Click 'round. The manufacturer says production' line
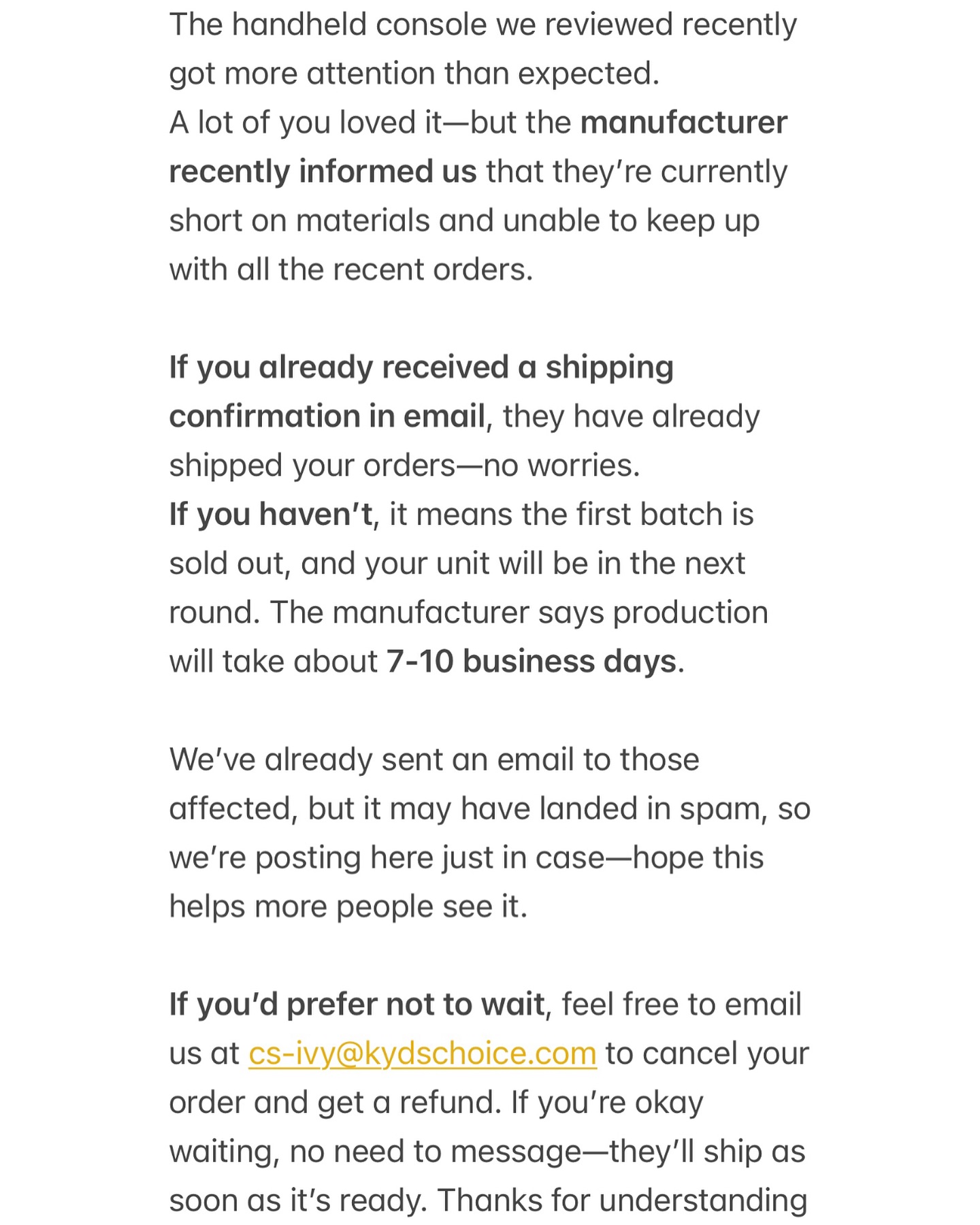980x1225 pixels. coord(468,613)
